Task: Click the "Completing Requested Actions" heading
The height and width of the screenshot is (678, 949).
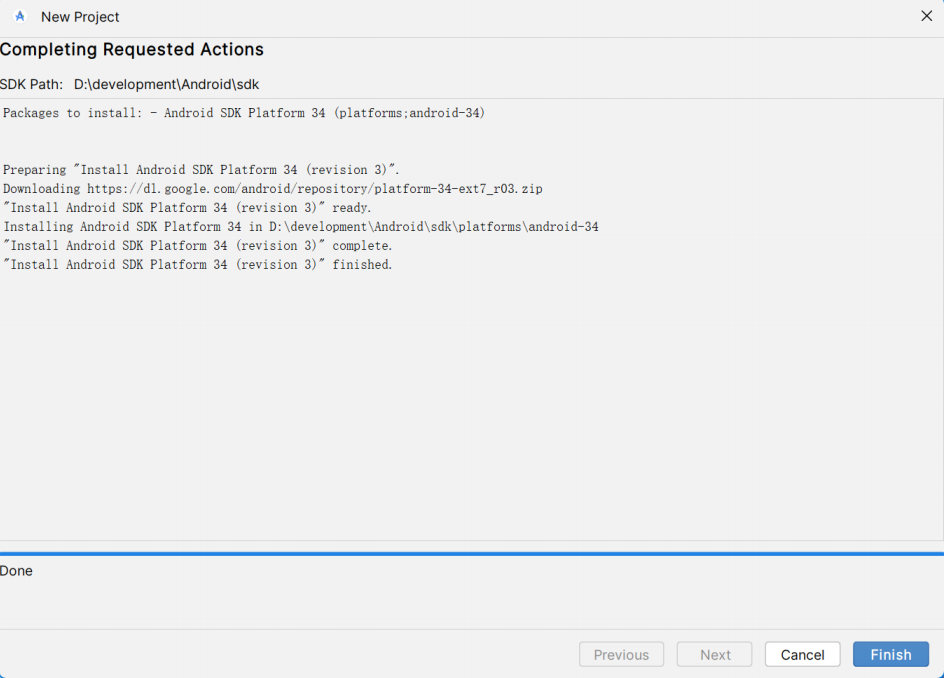Action: 132,50
